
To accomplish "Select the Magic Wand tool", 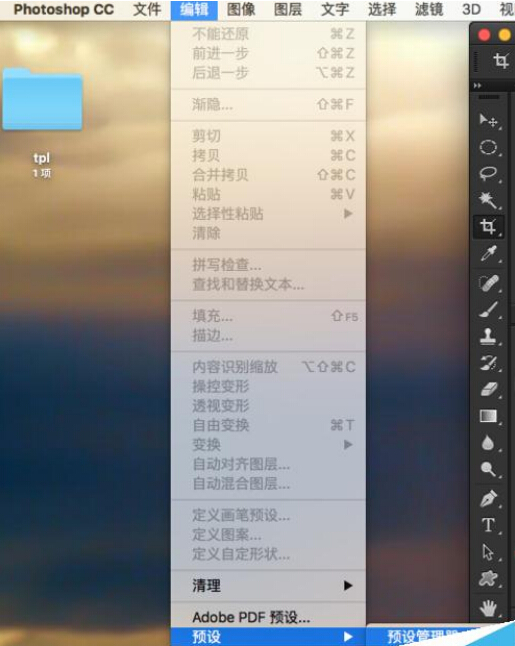I will coord(488,200).
